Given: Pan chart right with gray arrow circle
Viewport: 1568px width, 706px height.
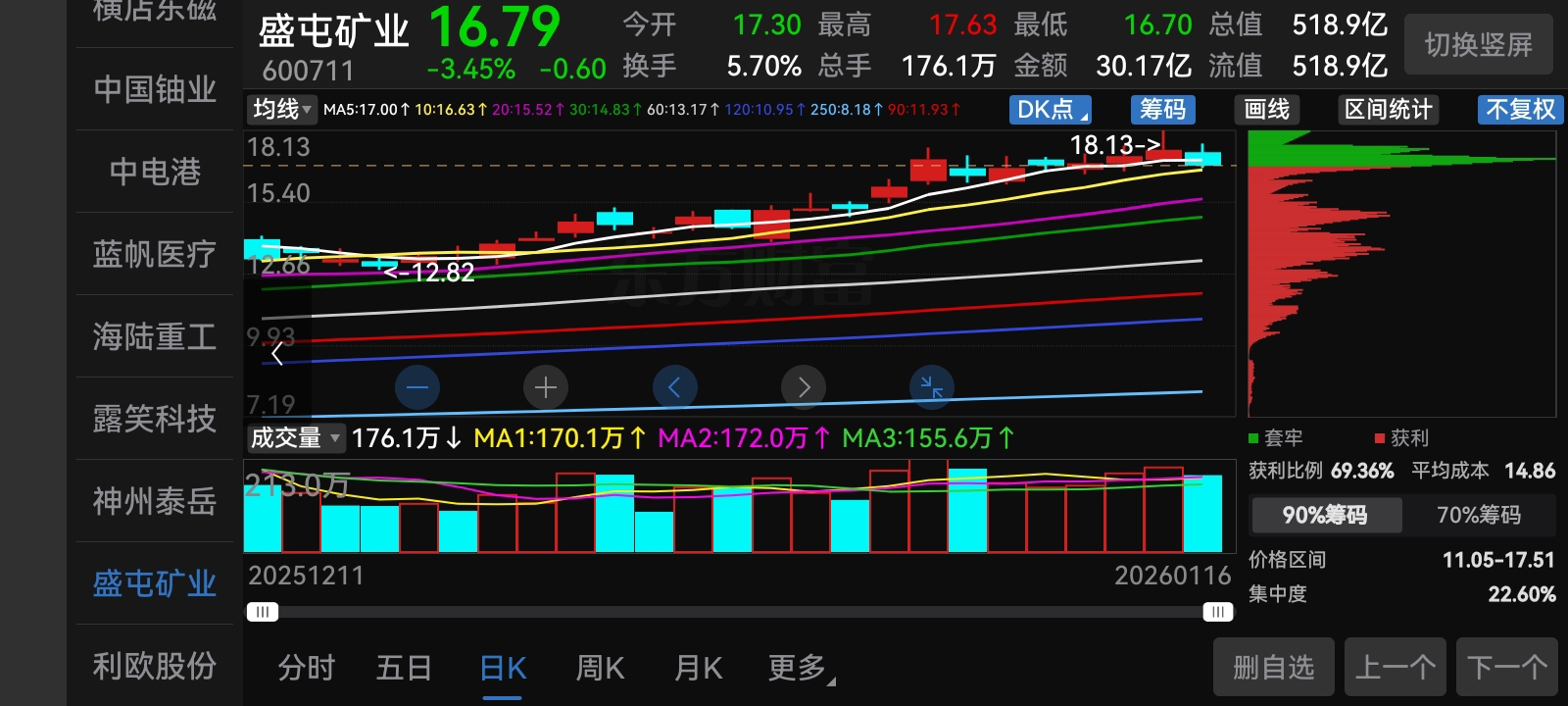Looking at the screenshot, I should coord(804,387).
